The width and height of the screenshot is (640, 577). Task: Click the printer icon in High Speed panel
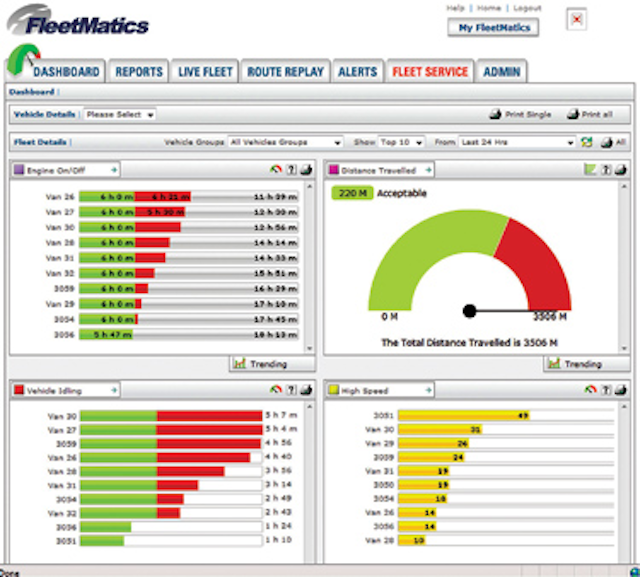[x=621, y=390]
